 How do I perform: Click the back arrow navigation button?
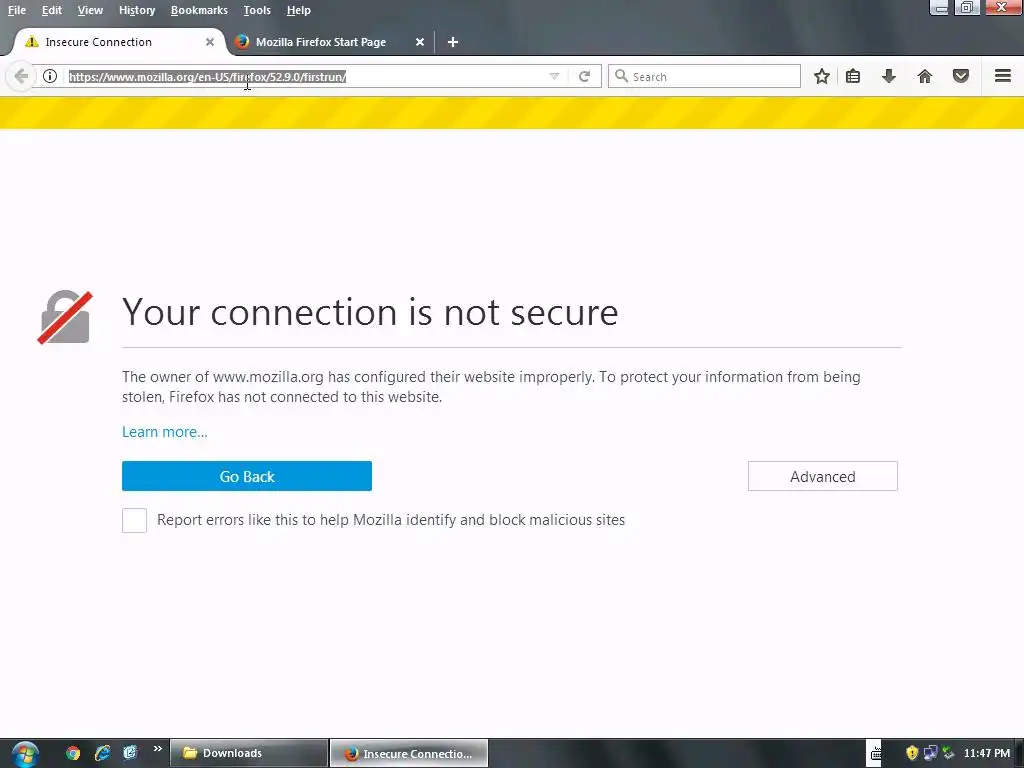click(21, 76)
